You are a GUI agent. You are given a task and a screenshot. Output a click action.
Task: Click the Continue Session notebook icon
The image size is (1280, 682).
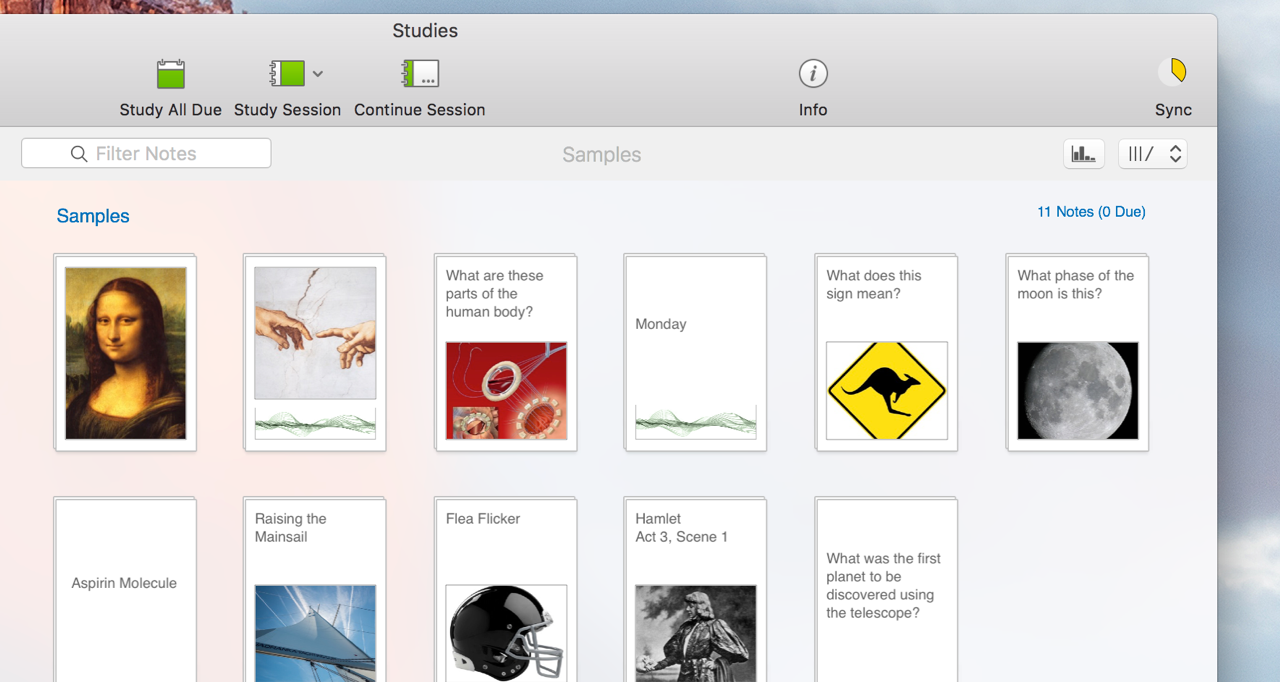coord(420,73)
